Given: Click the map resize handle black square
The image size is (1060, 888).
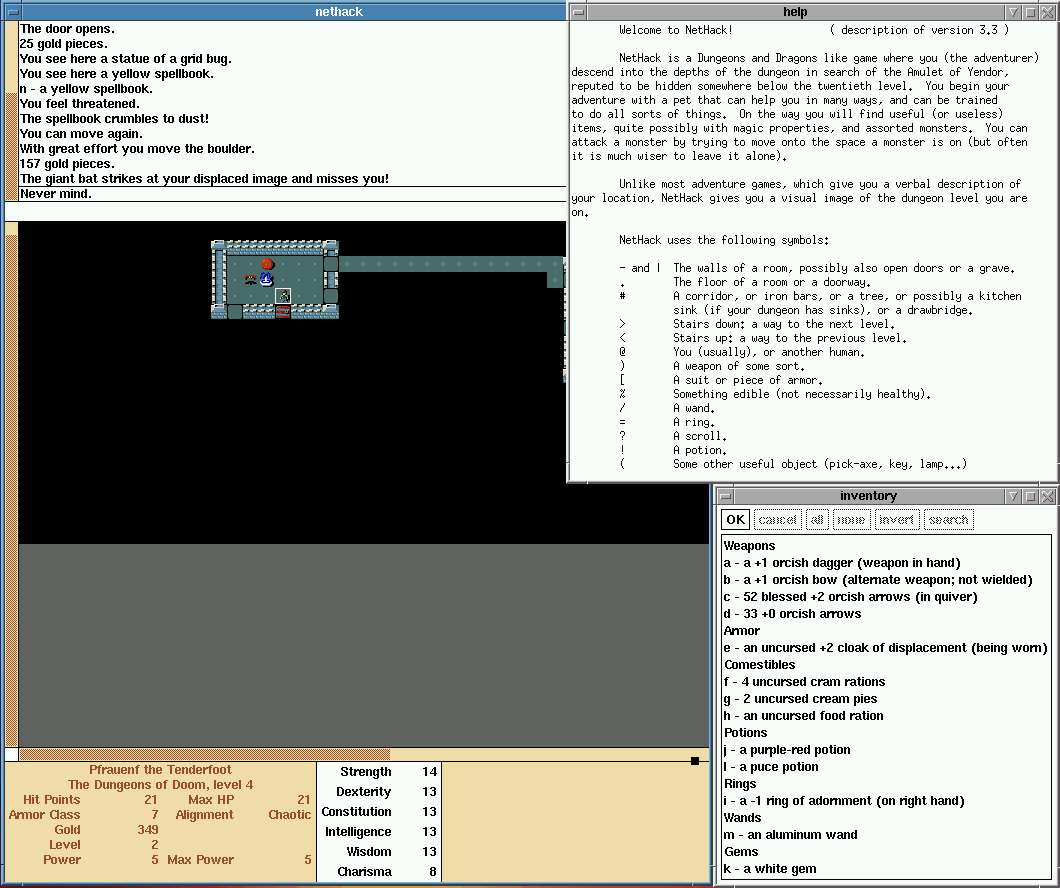Looking at the screenshot, I should pyautogui.click(x=695, y=761).
